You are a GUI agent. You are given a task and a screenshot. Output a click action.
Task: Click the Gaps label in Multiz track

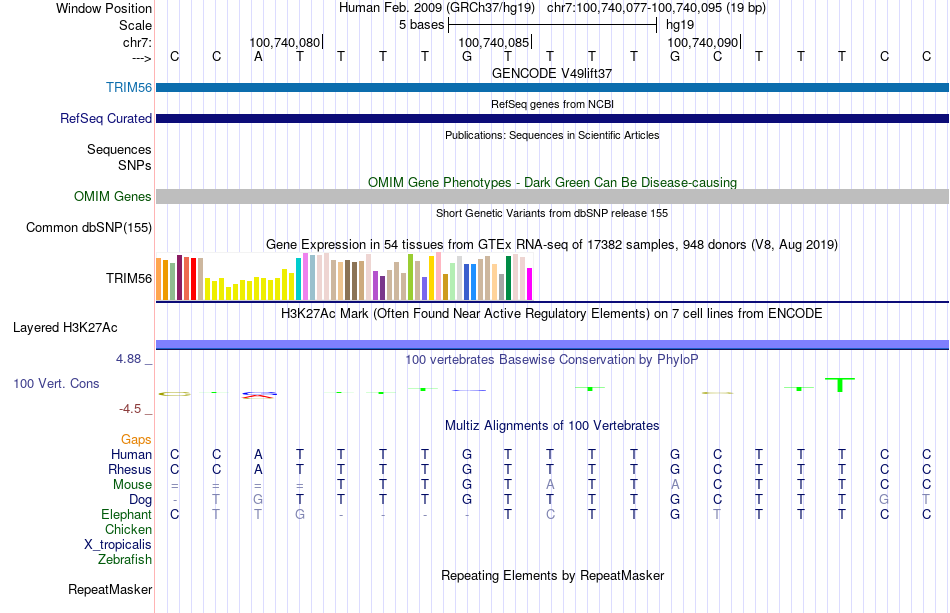point(136,439)
